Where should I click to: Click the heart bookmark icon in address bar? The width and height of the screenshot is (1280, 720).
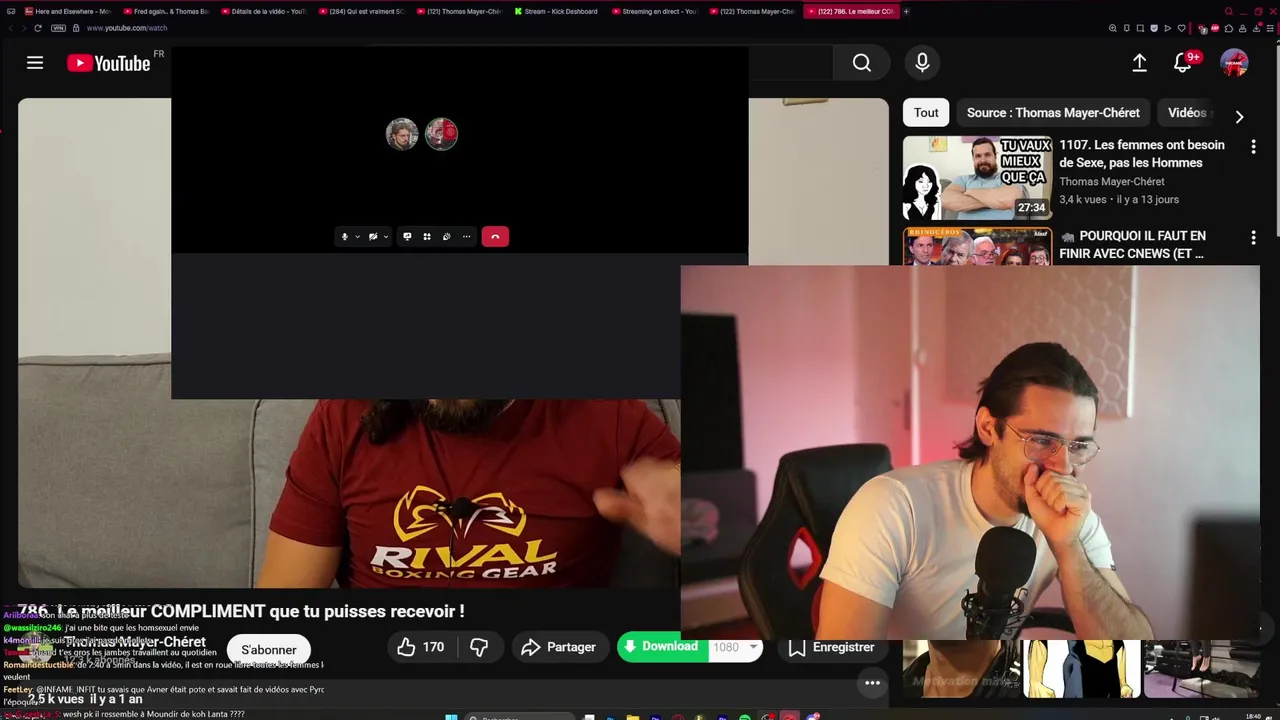tap(1181, 28)
